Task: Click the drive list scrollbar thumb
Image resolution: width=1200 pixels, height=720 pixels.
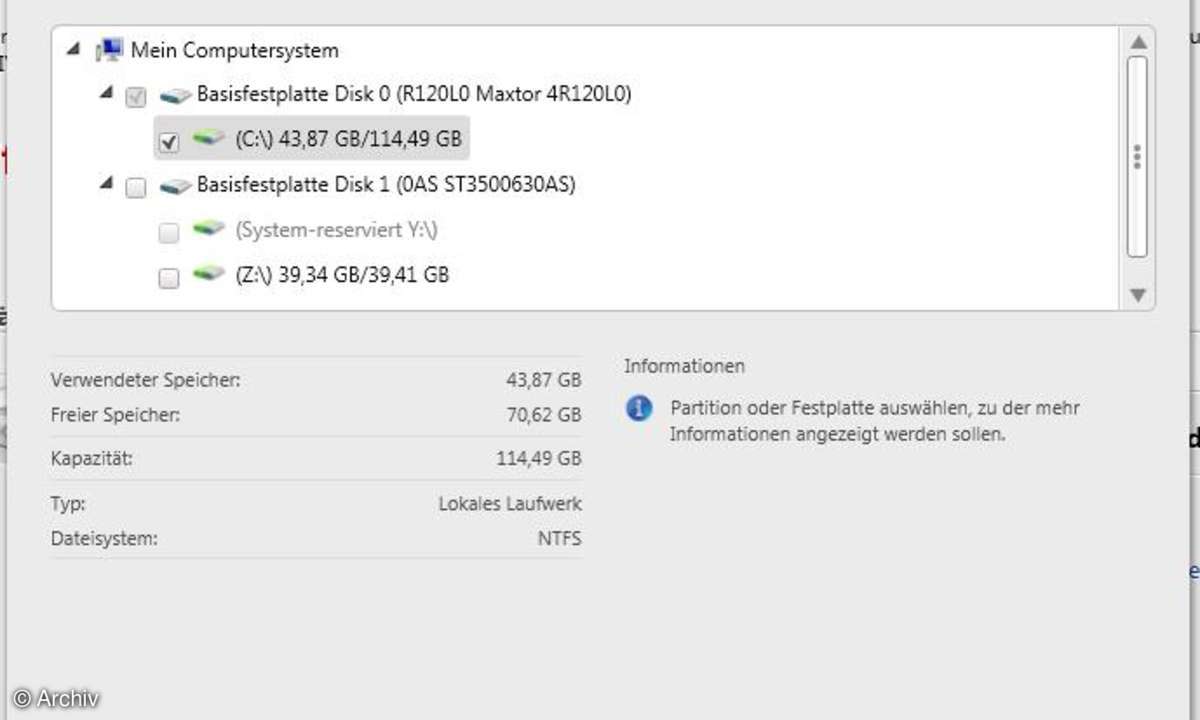Action: tap(1137, 157)
